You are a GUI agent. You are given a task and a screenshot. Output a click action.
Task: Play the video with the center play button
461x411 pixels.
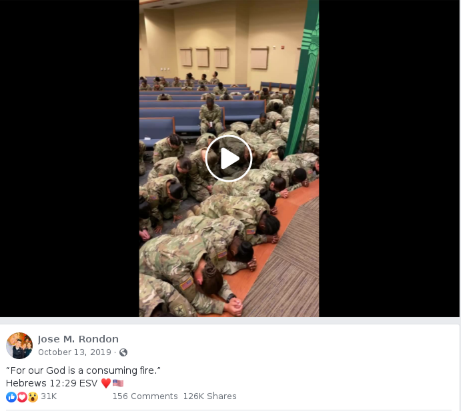229,158
